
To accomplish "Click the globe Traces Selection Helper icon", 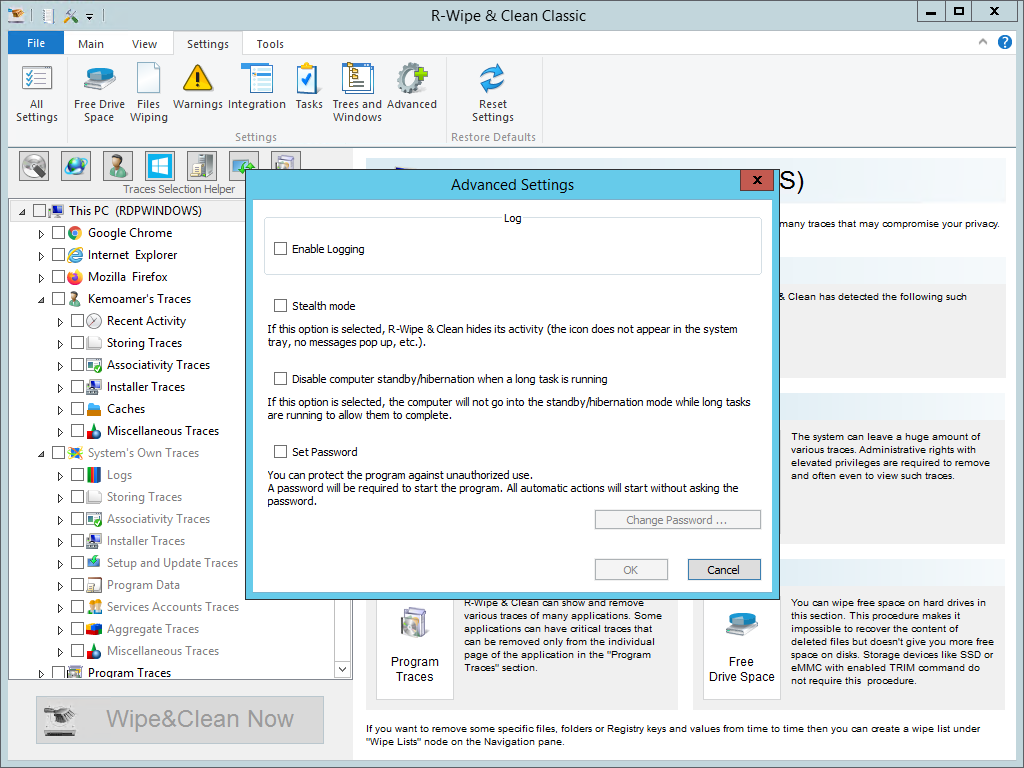I will click(76, 166).
